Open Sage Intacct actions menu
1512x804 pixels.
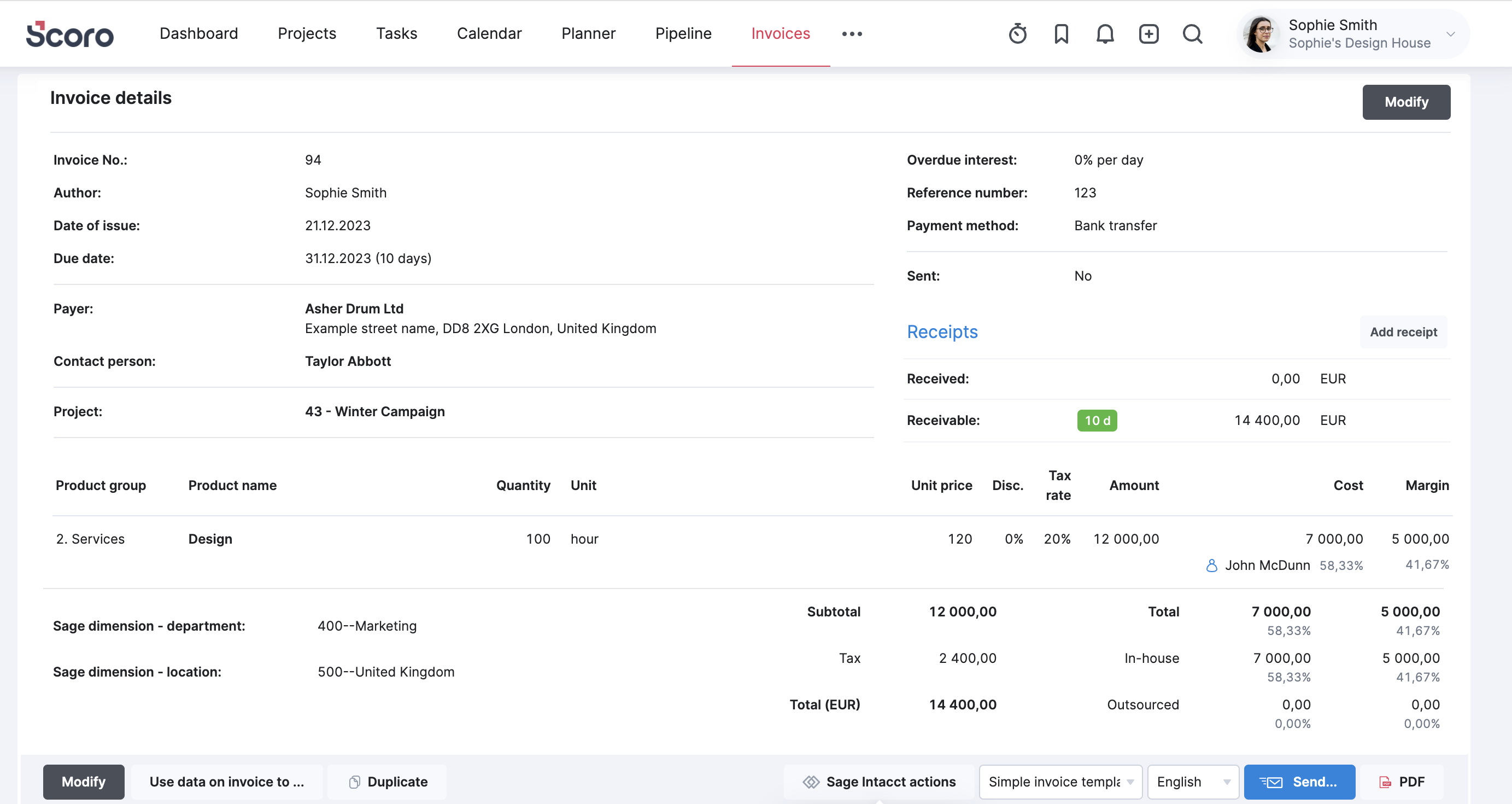coord(878,782)
